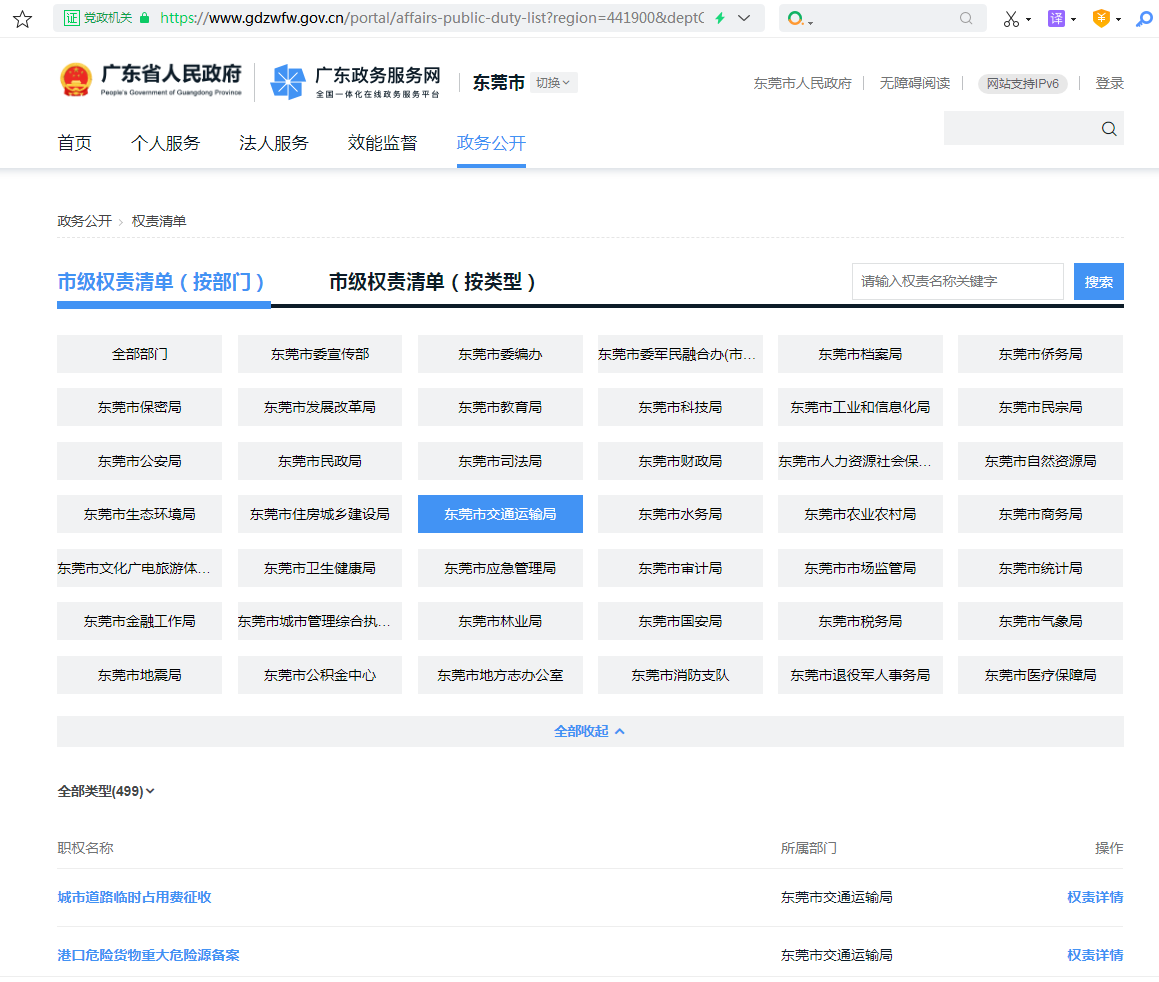Select 东莞市气象局 department
The height and width of the screenshot is (982, 1159).
[x=1040, y=621]
